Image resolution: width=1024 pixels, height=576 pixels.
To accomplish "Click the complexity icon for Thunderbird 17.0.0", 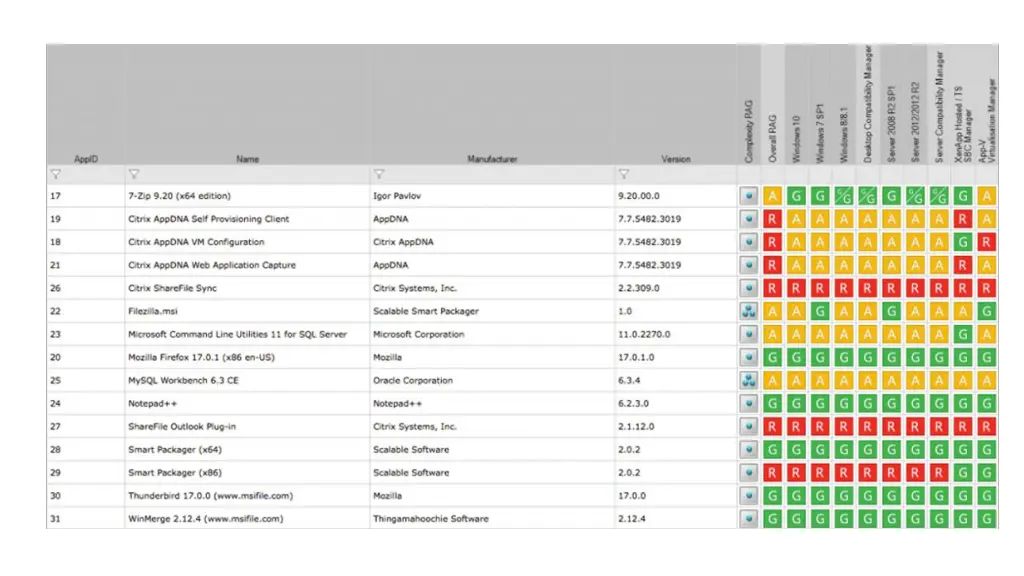I will click(x=749, y=496).
